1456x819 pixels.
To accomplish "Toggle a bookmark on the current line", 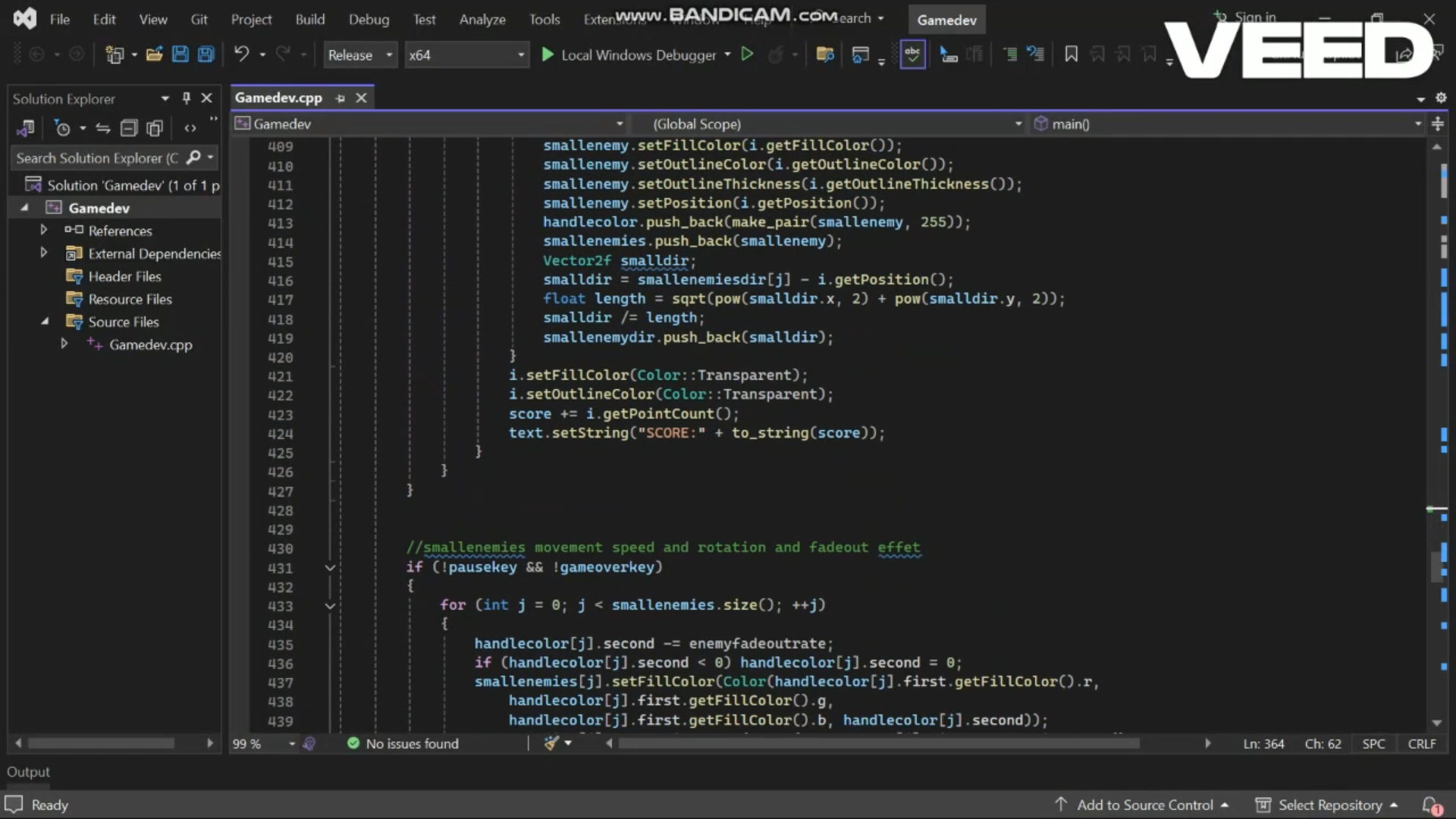I will click(x=1071, y=54).
